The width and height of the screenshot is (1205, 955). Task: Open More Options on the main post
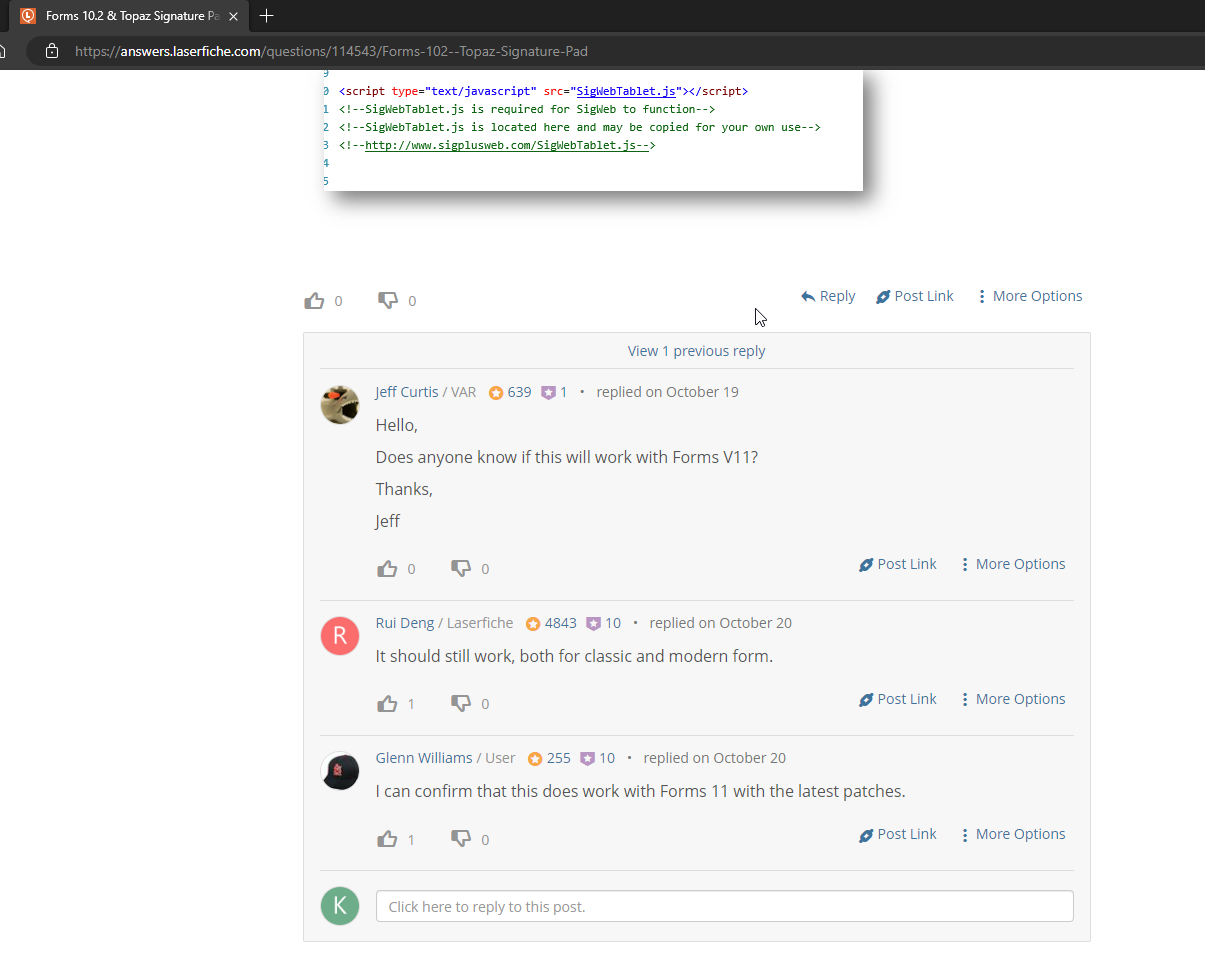pos(1029,296)
